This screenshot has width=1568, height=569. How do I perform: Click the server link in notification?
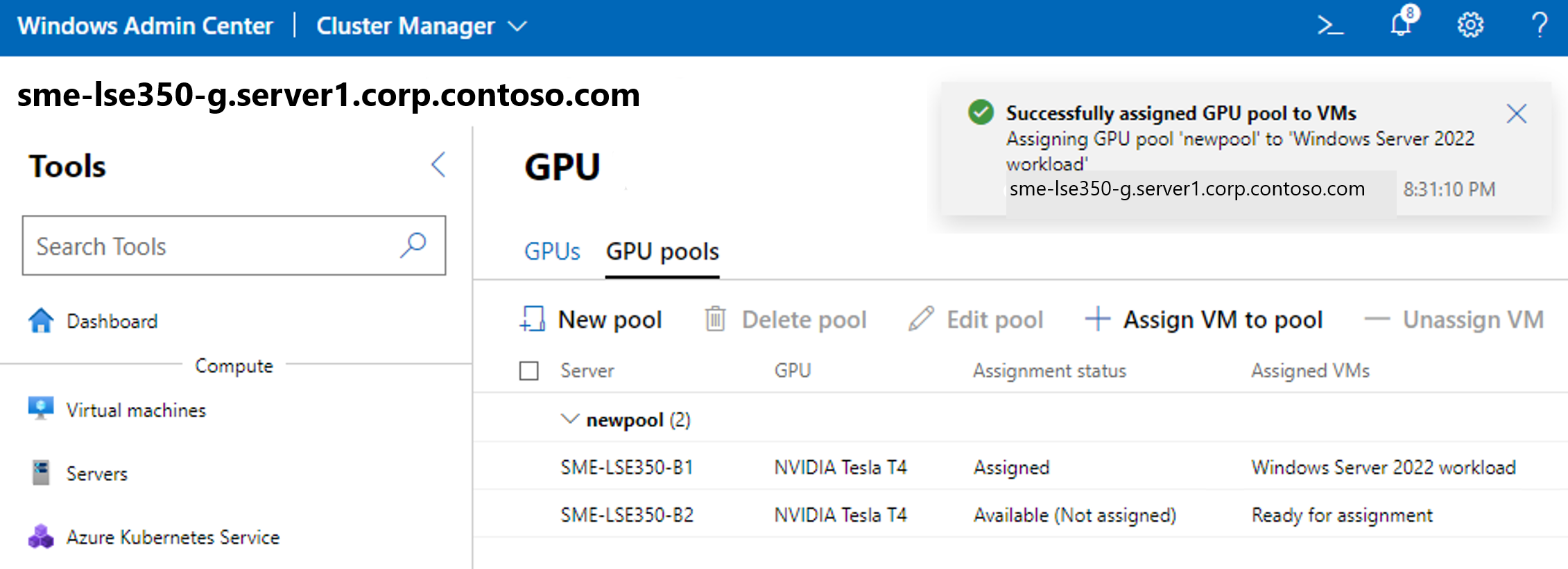[x=1187, y=189]
